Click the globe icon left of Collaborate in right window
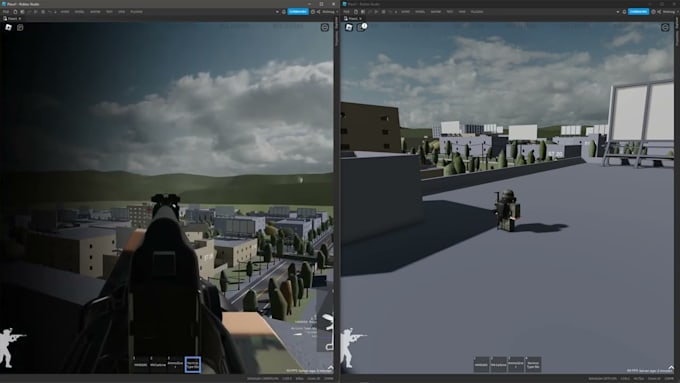The image size is (680, 383). coord(624,12)
